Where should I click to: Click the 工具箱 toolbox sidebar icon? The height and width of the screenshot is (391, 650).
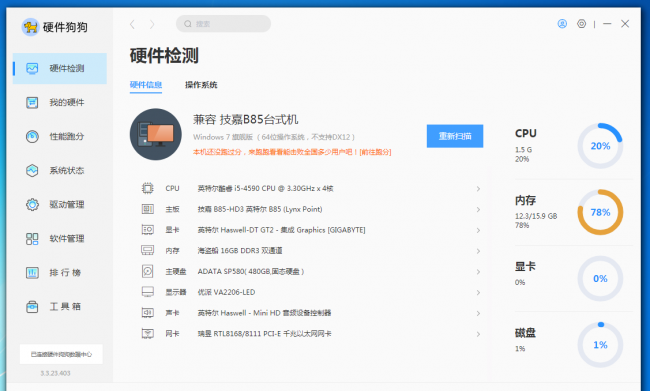click(32, 306)
